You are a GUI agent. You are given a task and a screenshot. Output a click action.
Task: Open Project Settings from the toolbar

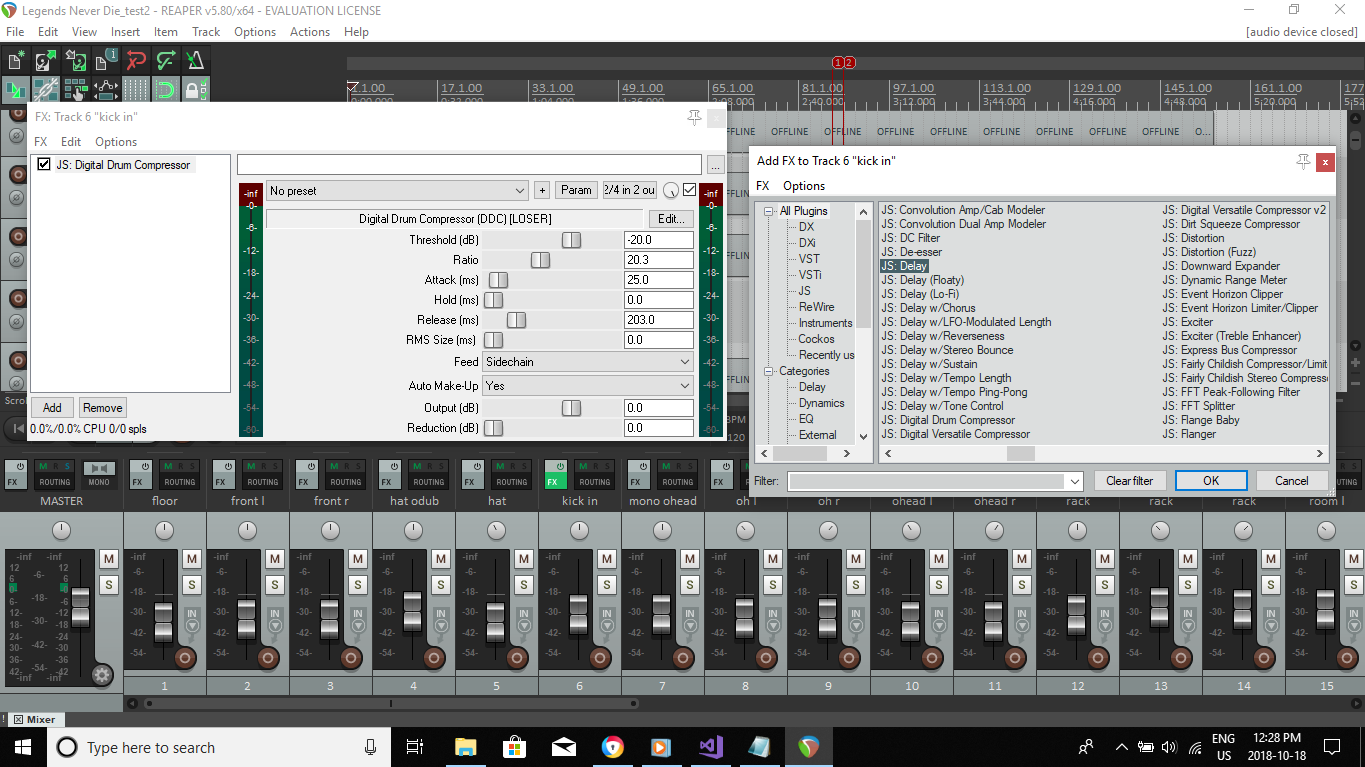106,61
